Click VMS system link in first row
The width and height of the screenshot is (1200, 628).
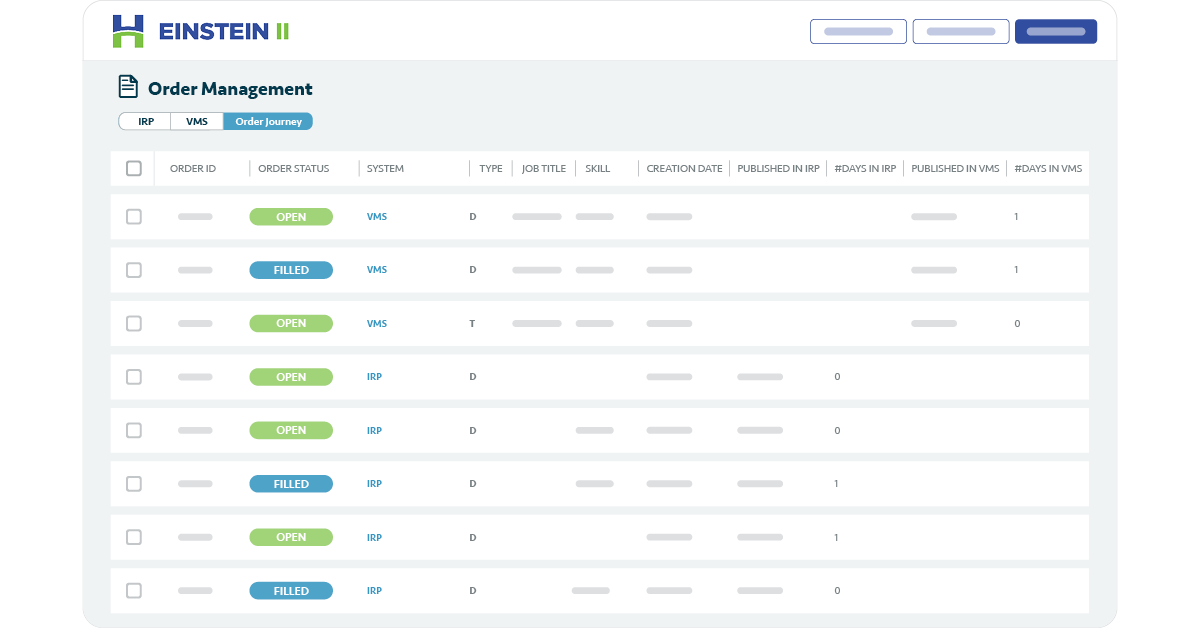377,217
